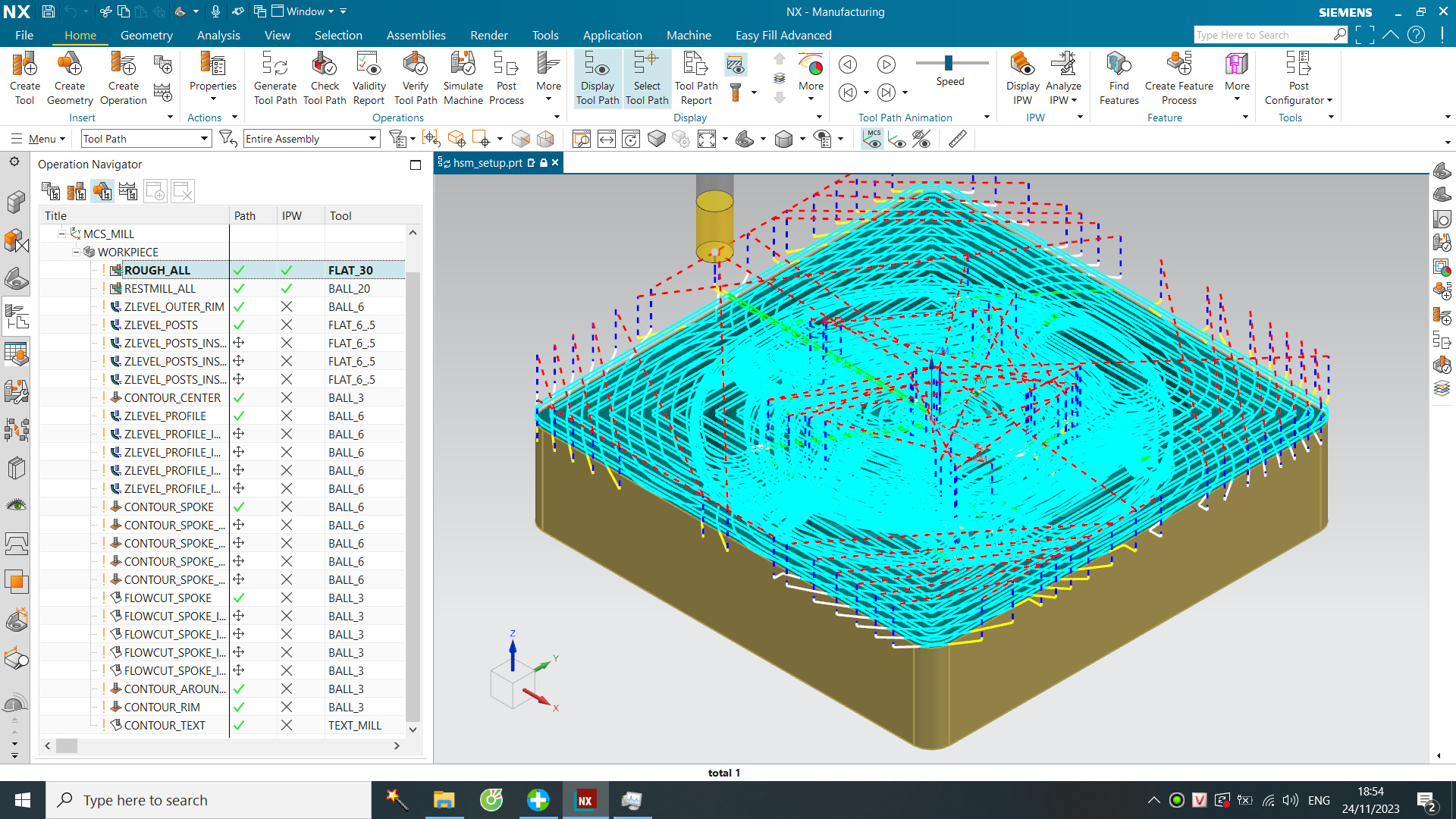Switch navigator to Machine Tool View
1456x819 pixels.
click(77, 191)
